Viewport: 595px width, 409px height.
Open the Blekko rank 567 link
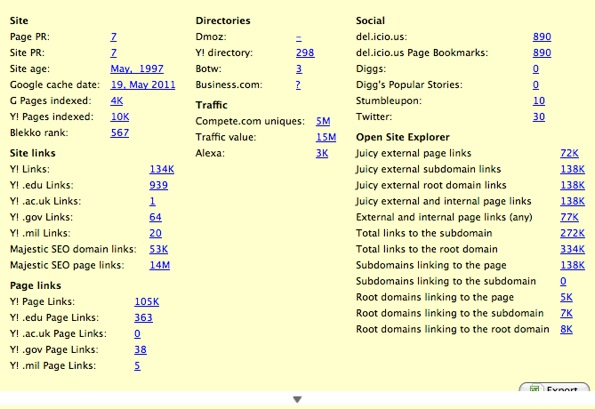(x=120, y=132)
